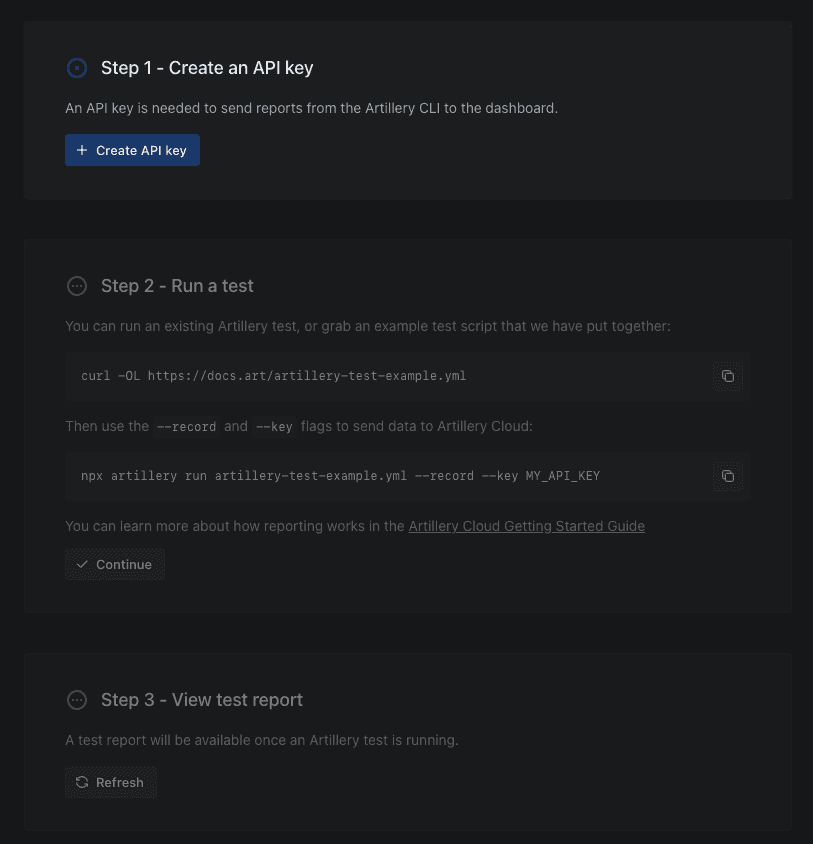Click the Step 3 test report availability message
Screen dimensions: 813x844
[261, 741]
